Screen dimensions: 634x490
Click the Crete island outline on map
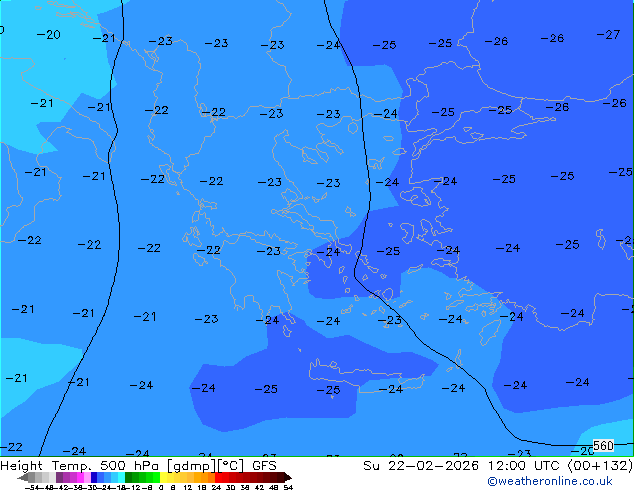click(x=367, y=376)
